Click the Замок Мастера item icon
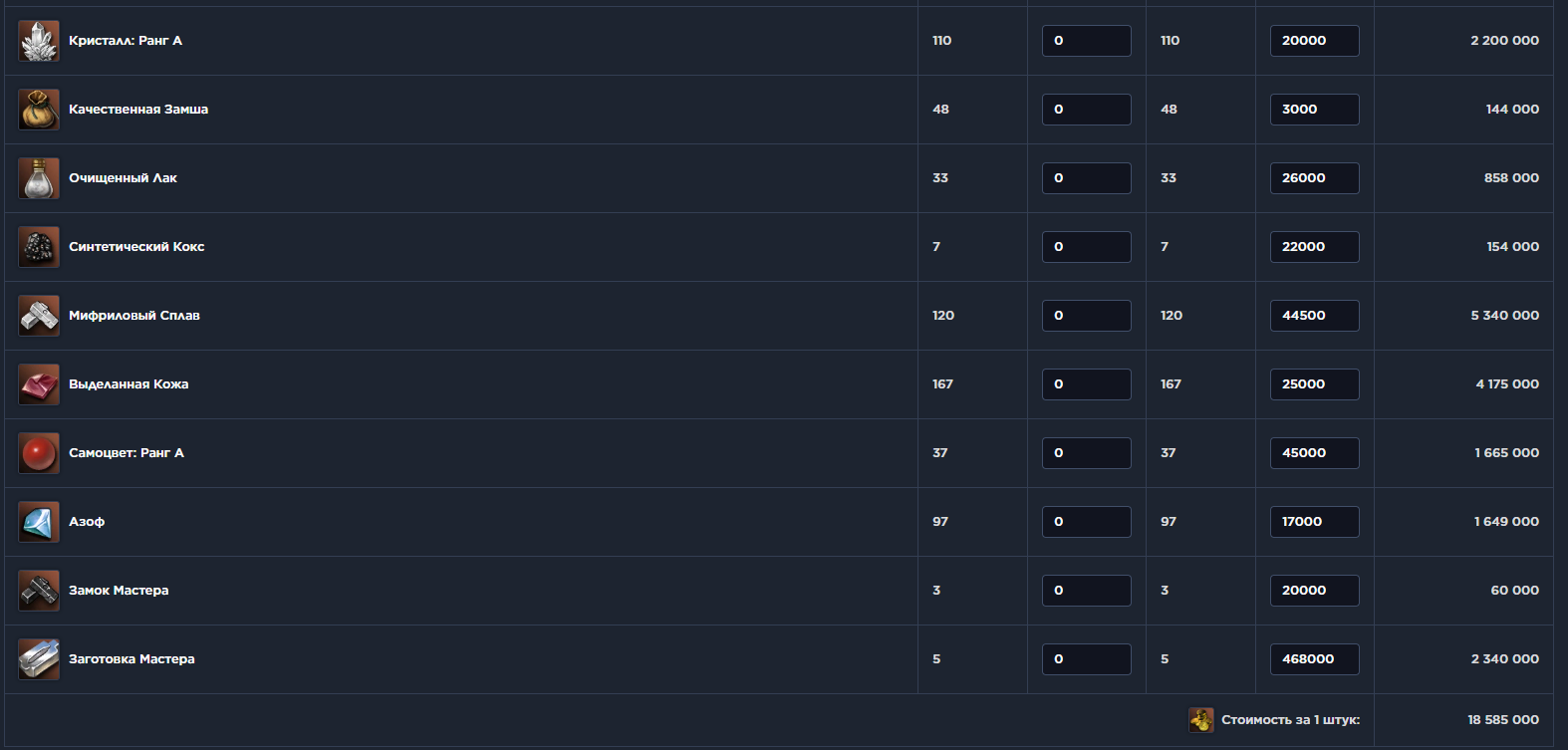This screenshot has width=1568, height=750. tap(39, 591)
